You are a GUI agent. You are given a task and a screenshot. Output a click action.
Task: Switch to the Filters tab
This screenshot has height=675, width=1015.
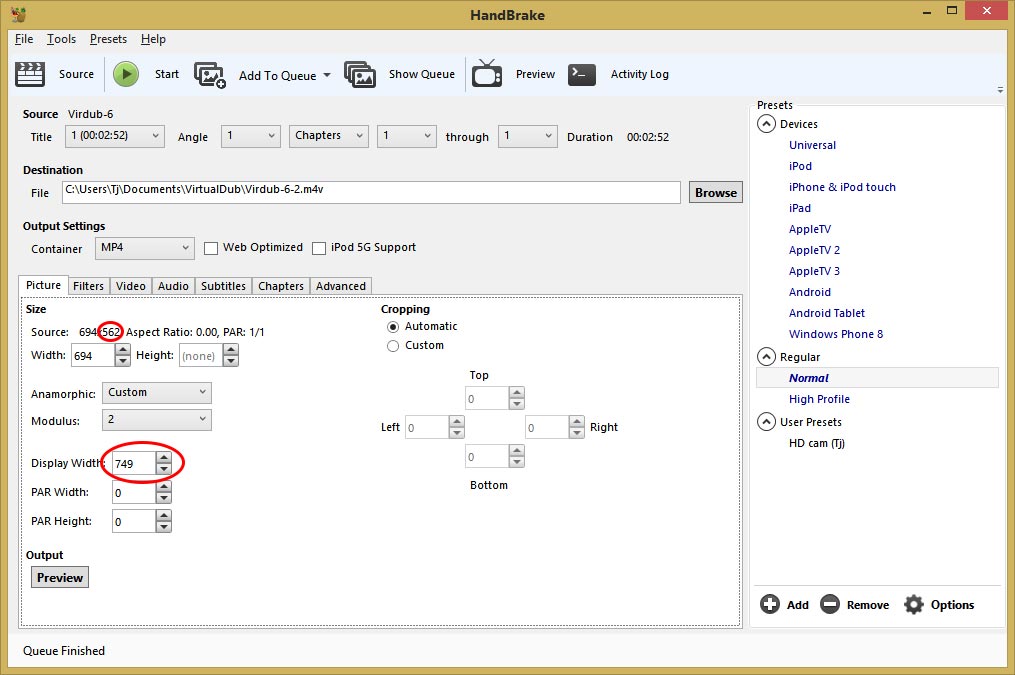click(88, 286)
